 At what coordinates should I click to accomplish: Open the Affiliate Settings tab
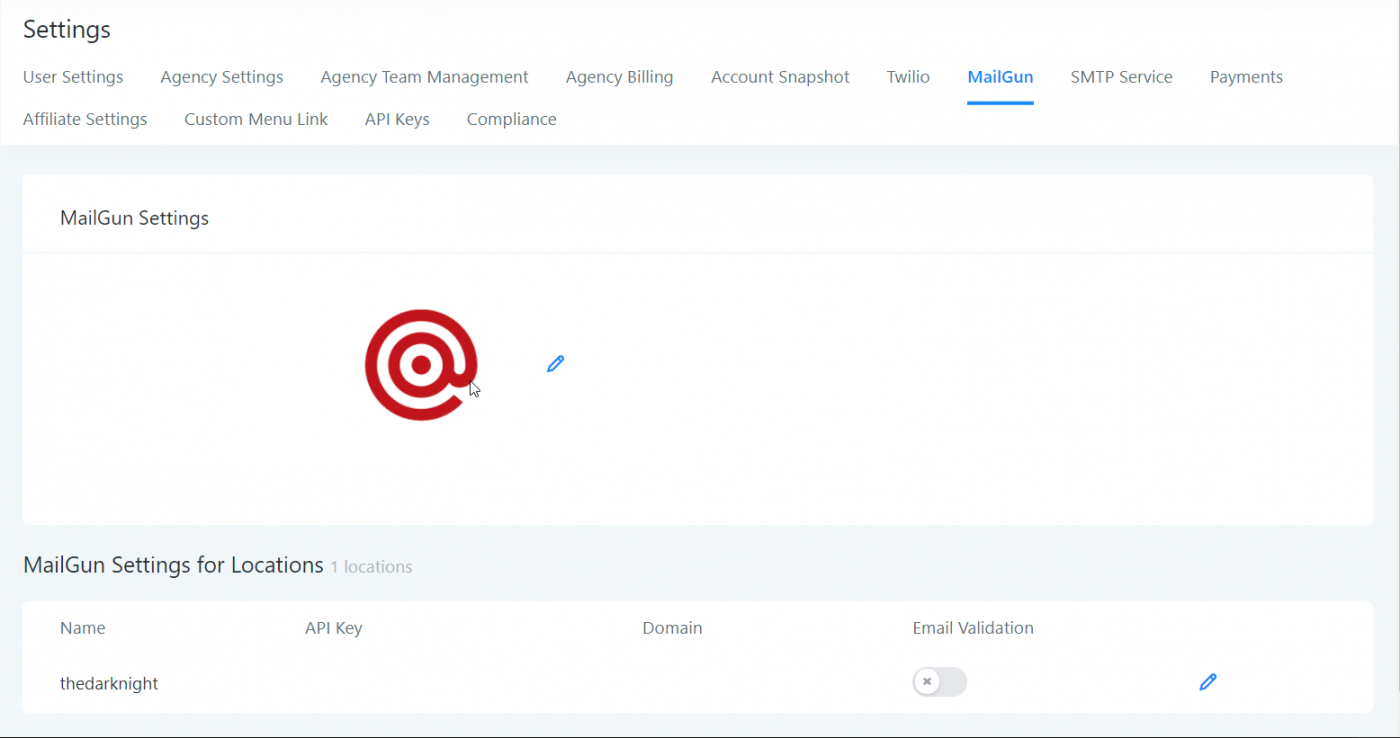(x=85, y=119)
